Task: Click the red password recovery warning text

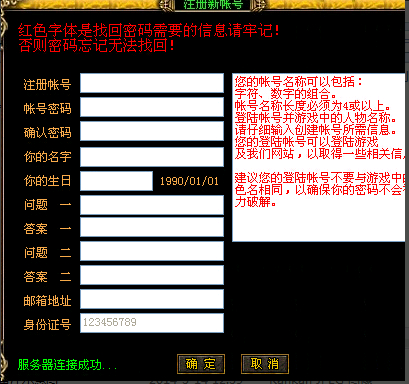Action: click(149, 38)
